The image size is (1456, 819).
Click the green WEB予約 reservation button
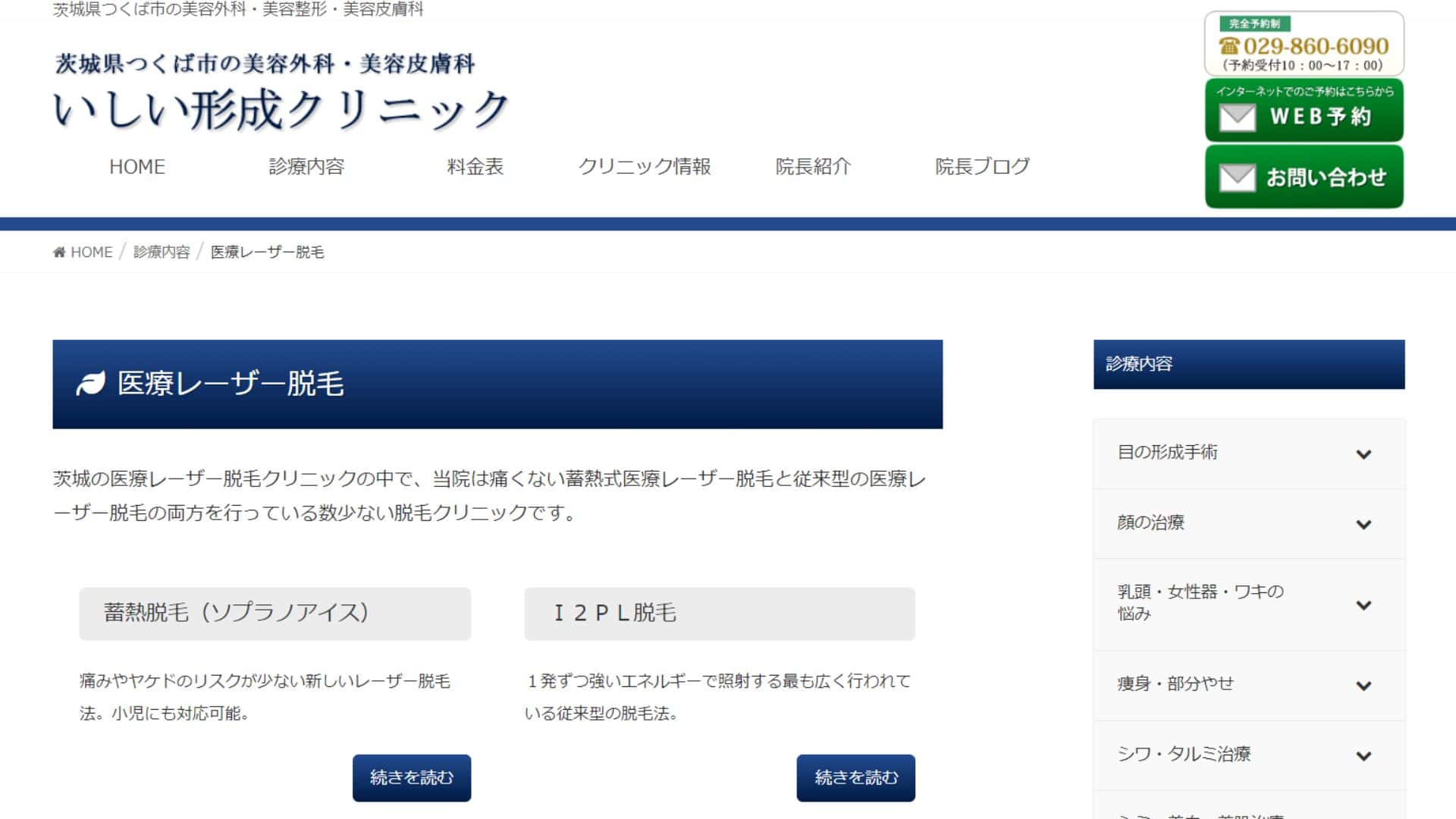pos(1304,111)
